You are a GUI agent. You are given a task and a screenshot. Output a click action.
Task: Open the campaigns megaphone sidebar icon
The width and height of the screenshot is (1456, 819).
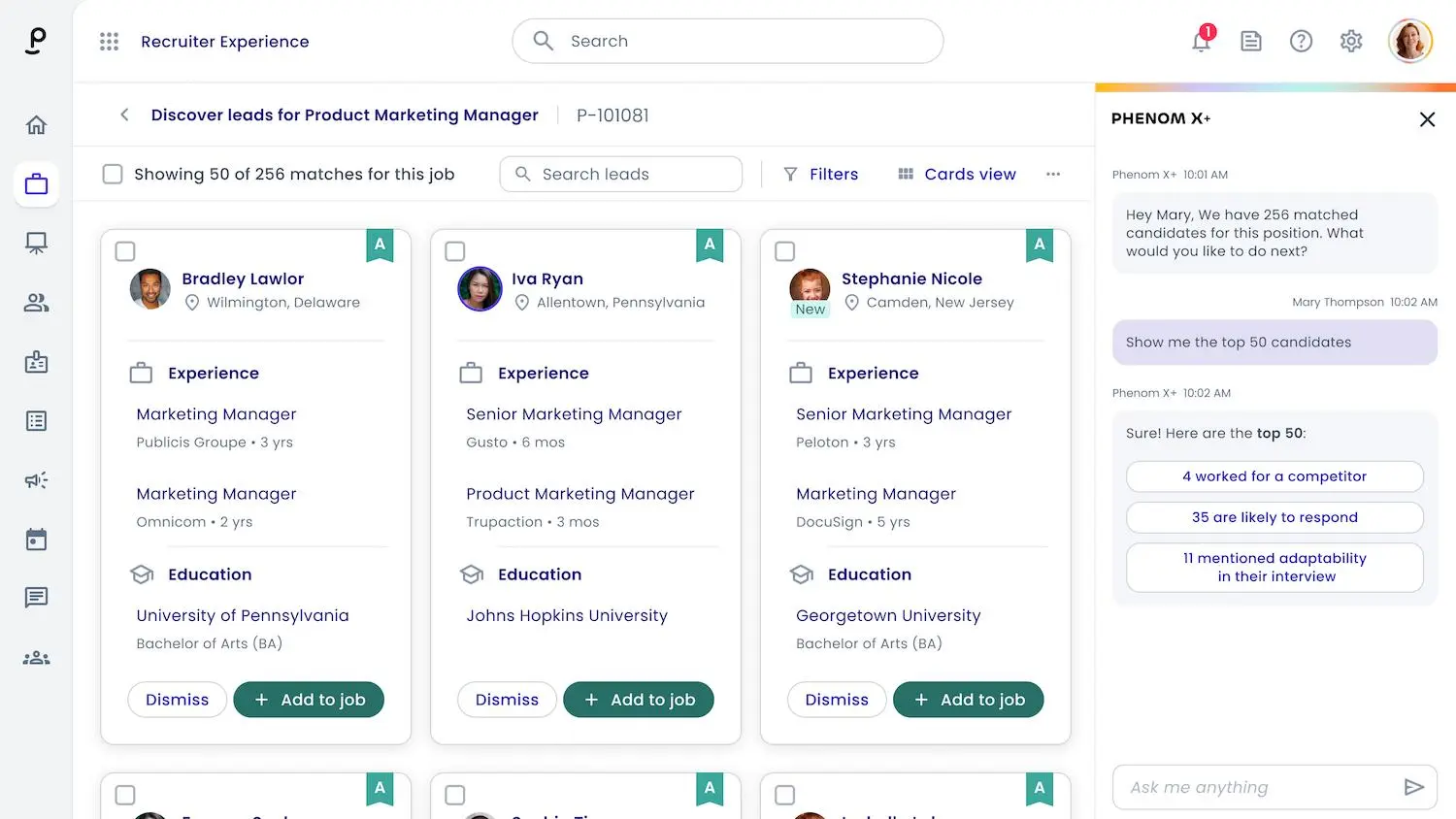(x=36, y=480)
